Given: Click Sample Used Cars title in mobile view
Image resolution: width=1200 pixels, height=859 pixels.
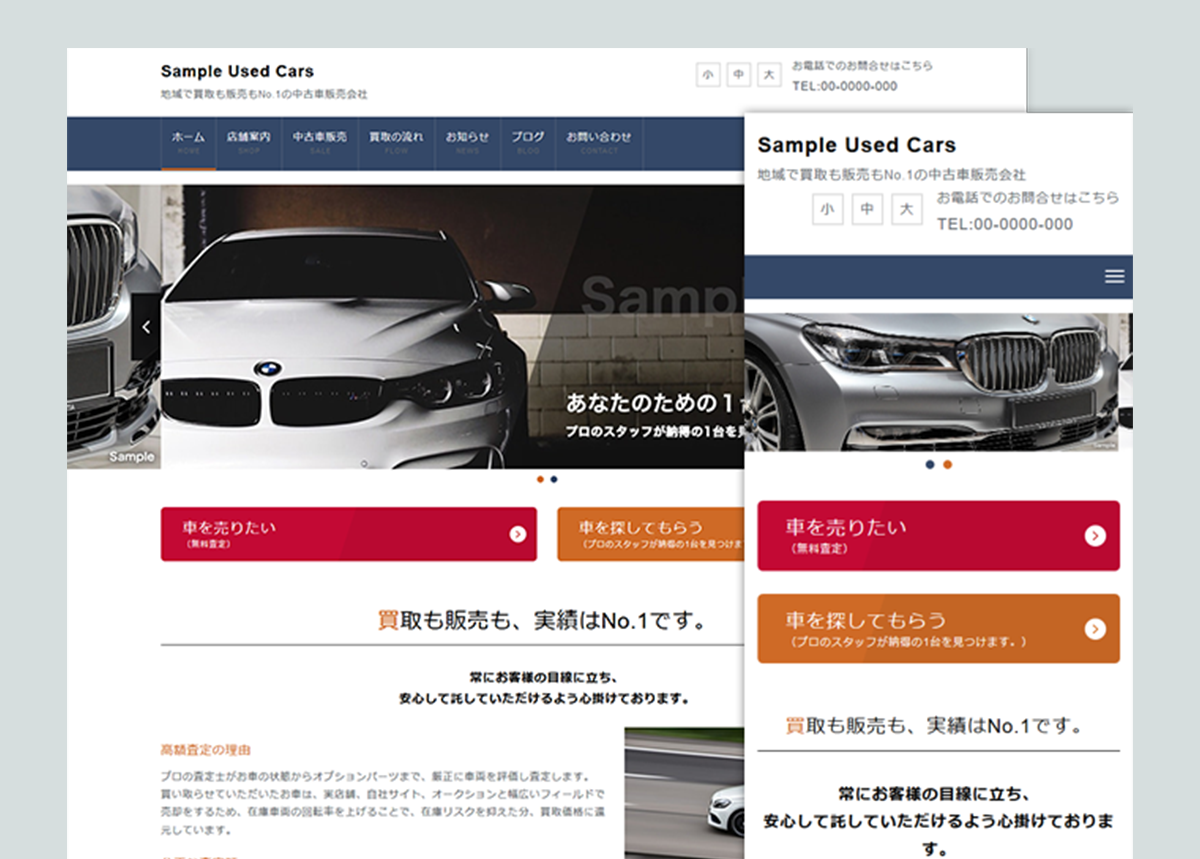Looking at the screenshot, I should [856, 145].
